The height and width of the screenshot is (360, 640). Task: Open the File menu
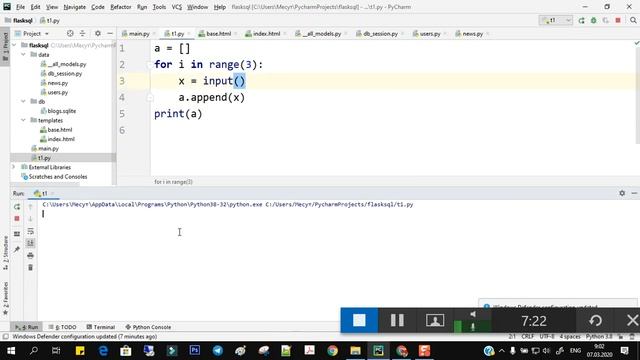20,7
